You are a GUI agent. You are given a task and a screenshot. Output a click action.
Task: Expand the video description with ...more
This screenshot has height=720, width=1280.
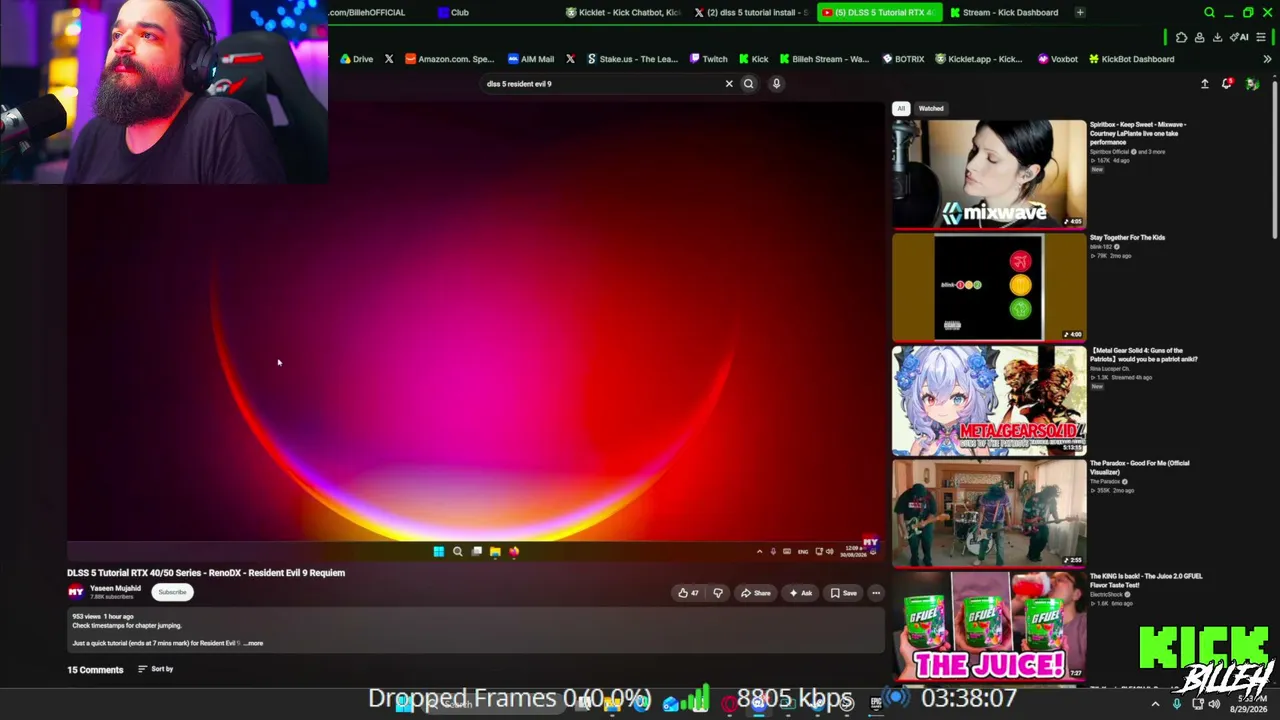pyautogui.click(x=254, y=643)
